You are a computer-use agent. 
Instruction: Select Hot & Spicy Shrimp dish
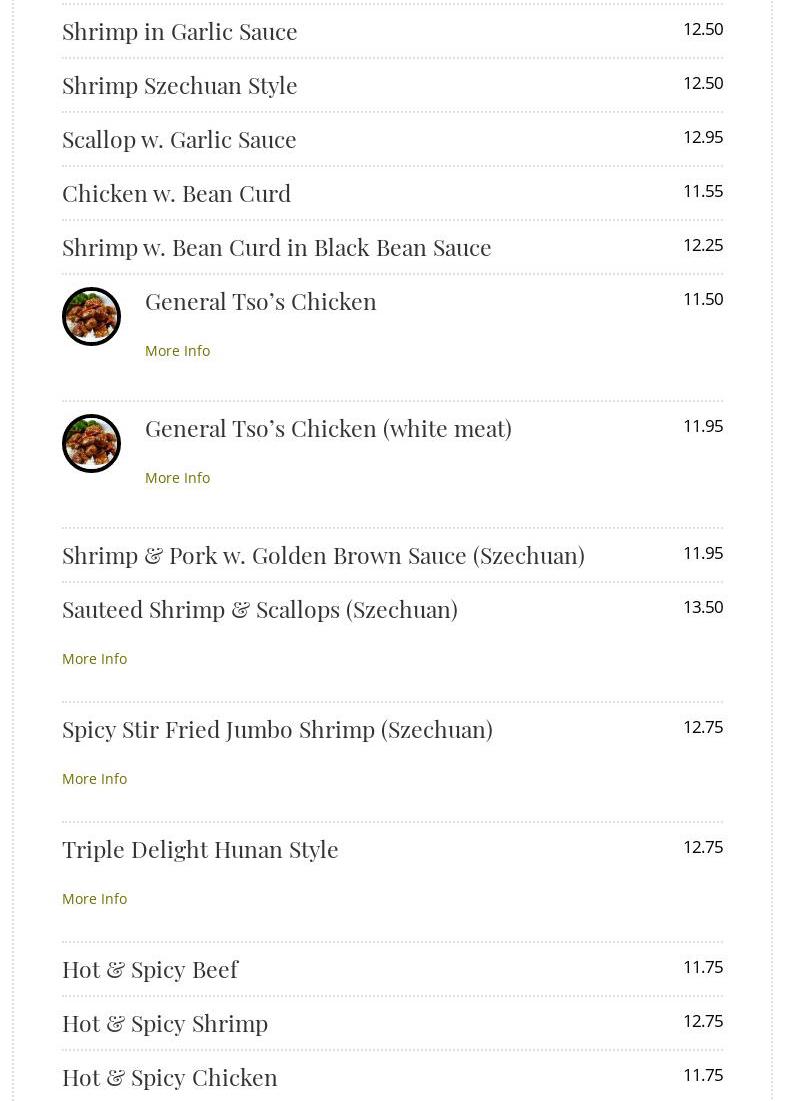165,1023
